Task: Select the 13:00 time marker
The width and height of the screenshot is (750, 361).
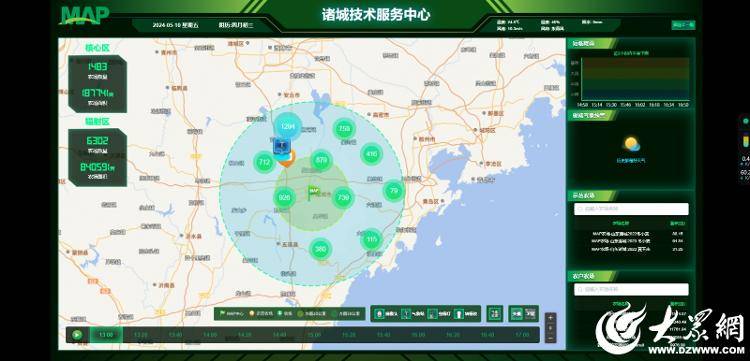Action: pos(106,335)
